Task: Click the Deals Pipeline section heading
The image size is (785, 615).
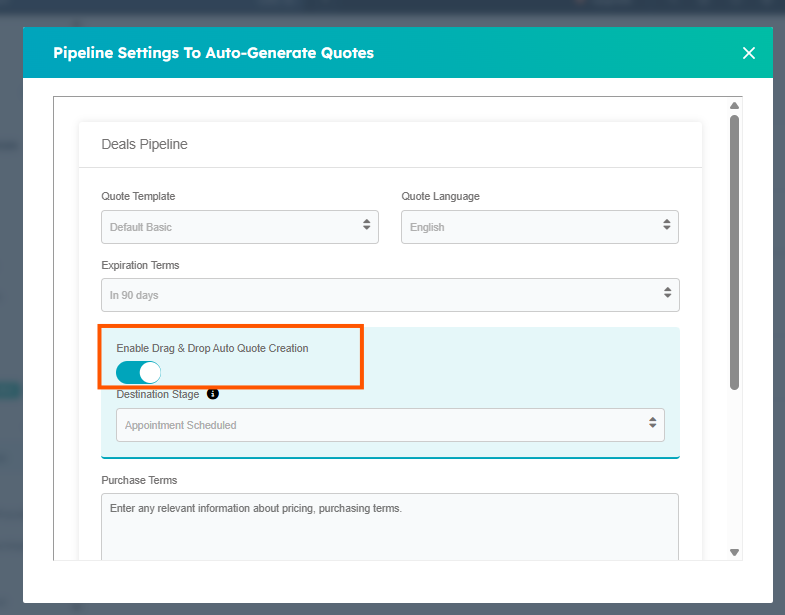Action: [144, 144]
